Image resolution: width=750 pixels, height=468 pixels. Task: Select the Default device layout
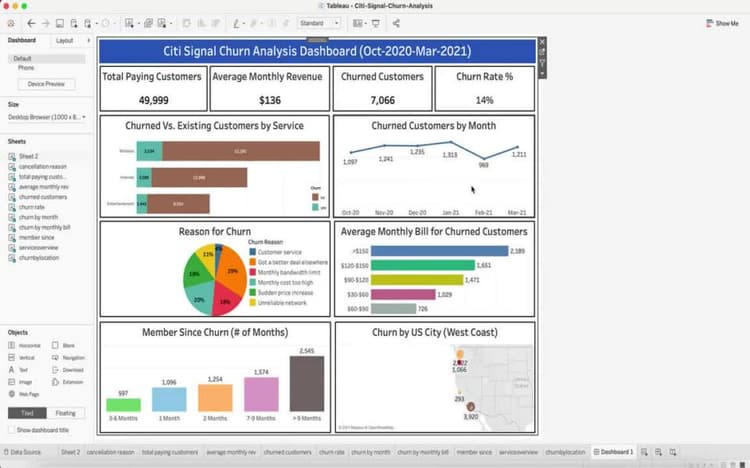click(x=47, y=58)
